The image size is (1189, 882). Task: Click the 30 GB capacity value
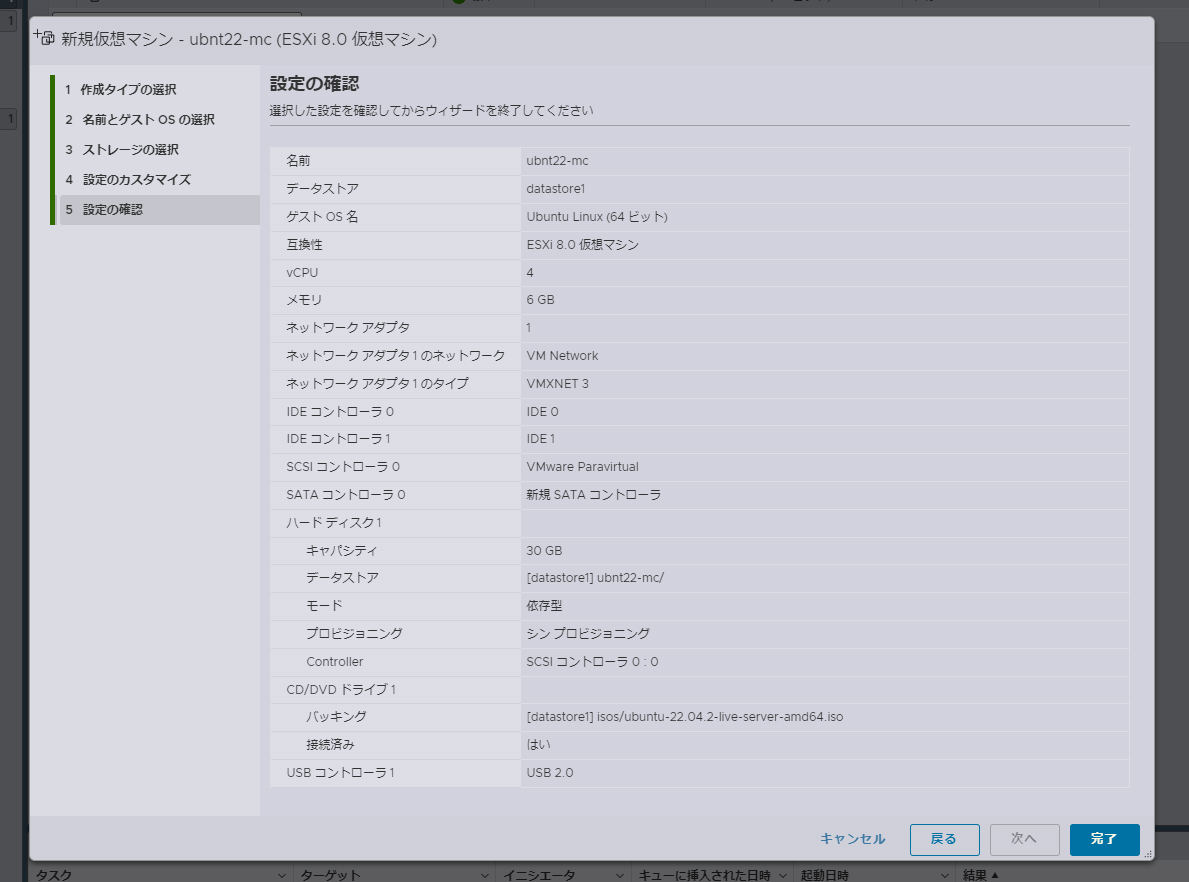pyautogui.click(x=544, y=551)
